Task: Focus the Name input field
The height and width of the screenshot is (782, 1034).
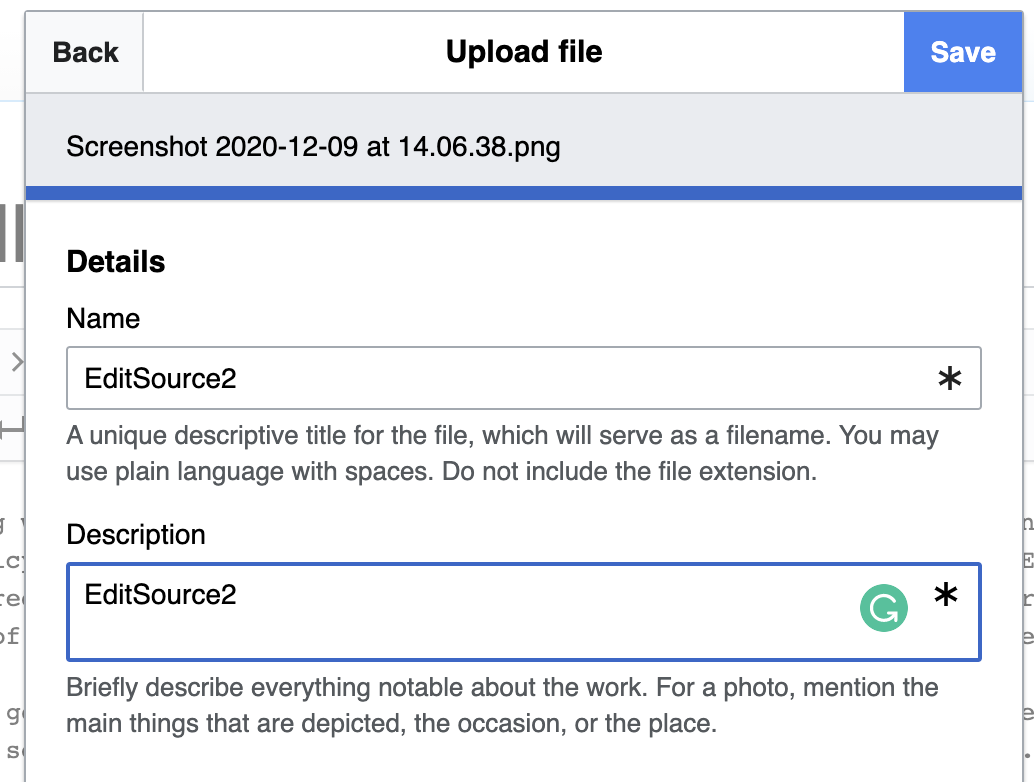Action: pyautogui.click(x=500, y=378)
